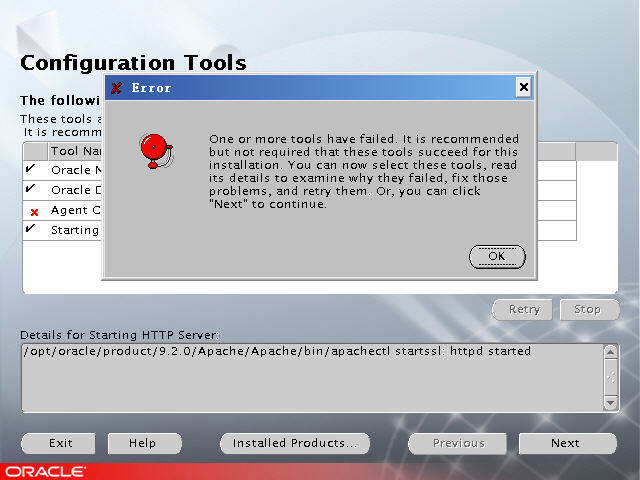Click the checkmark beside the Starting row

point(31,228)
